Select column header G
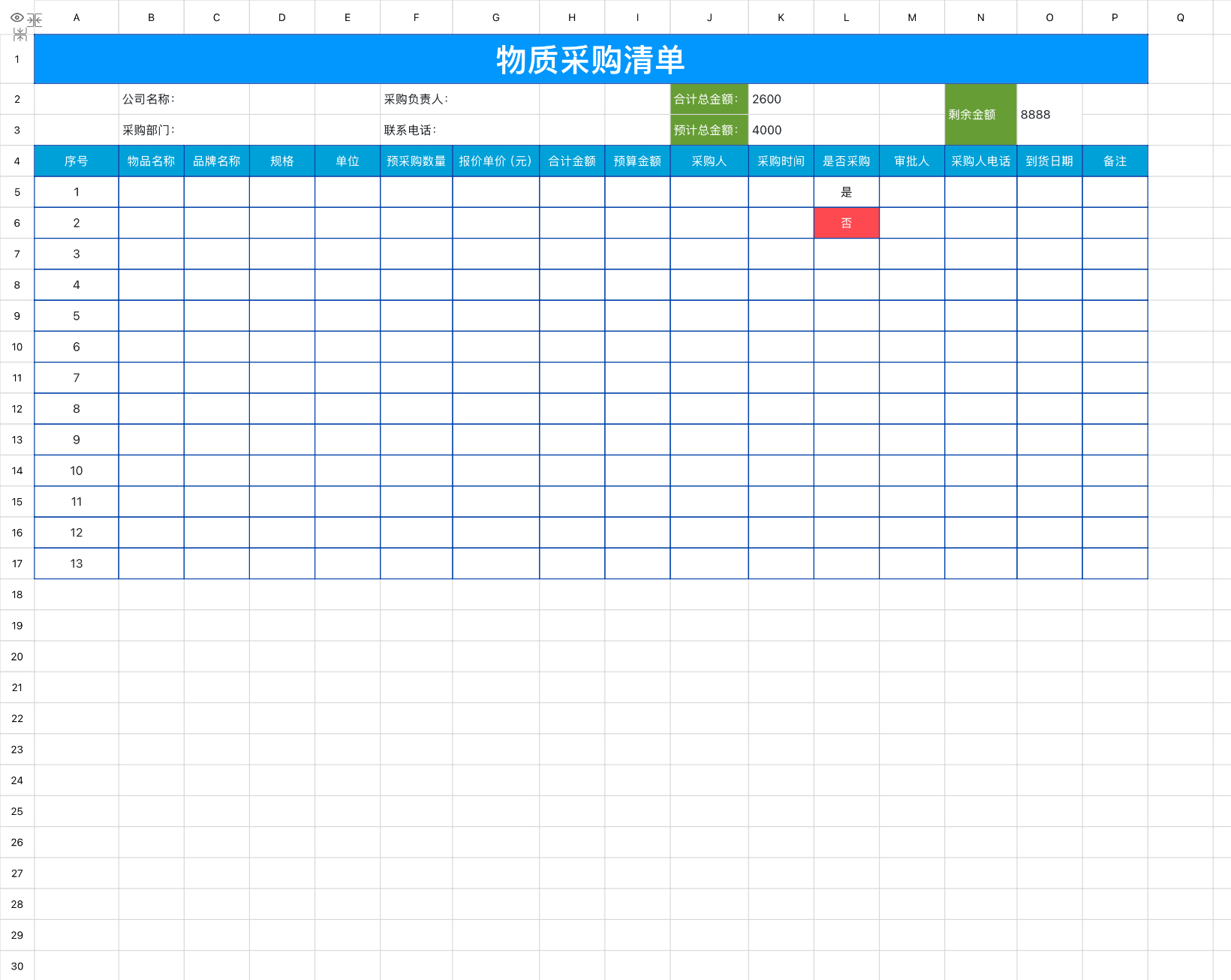The width and height of the screenshot is (1231, 980). [x=495, y=17]
